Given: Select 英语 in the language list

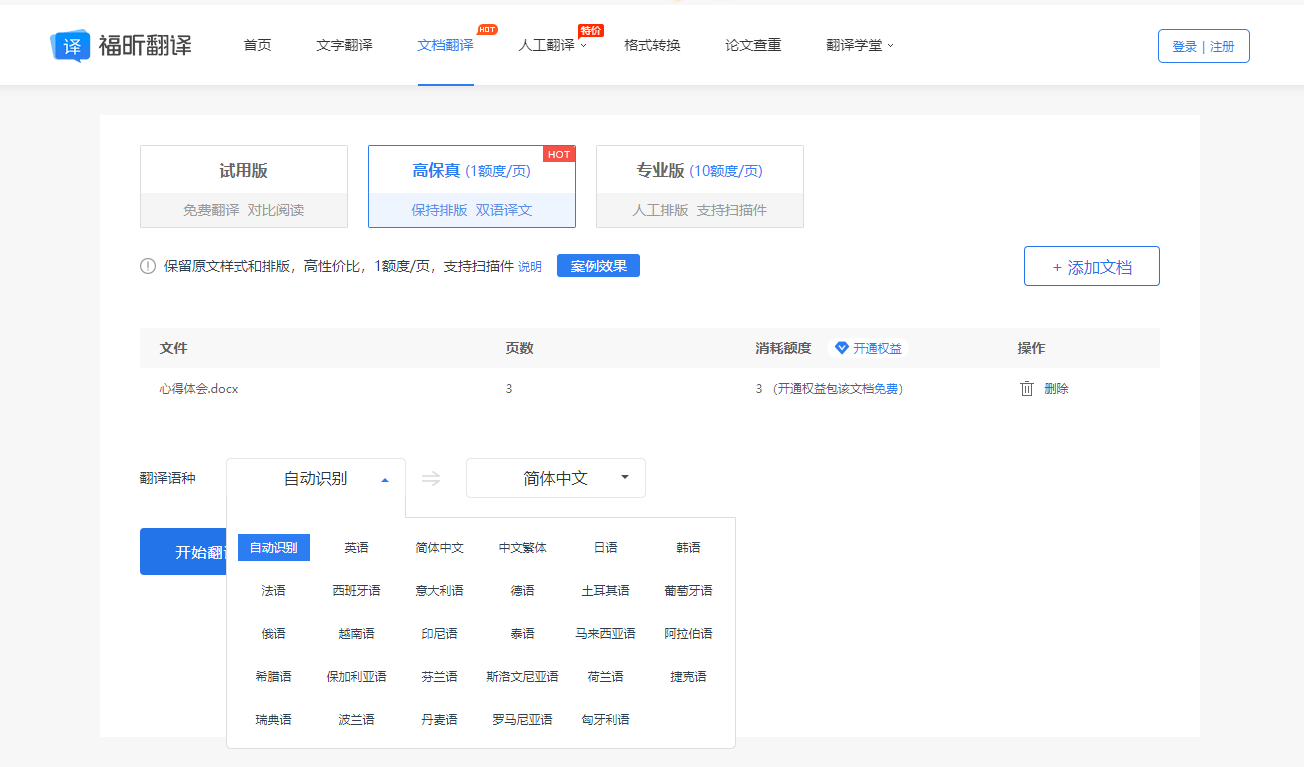Looking at the screenshot, I should click(x=357, y=548).
